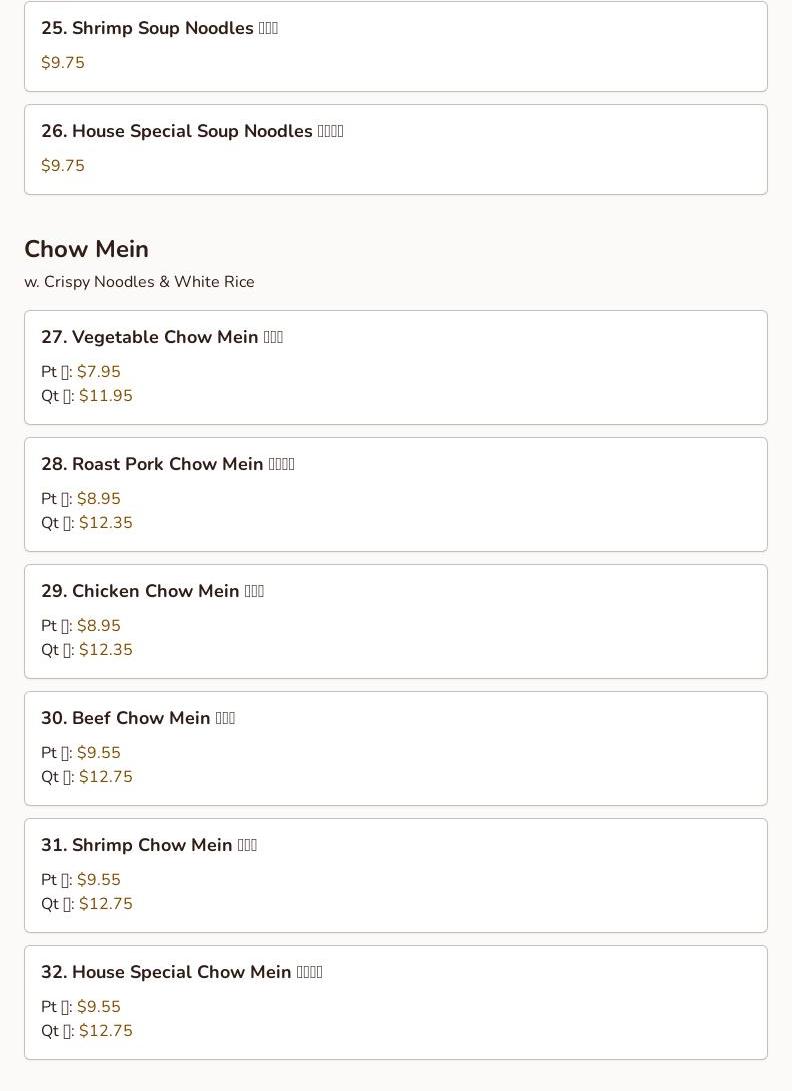This screenshot has width=792, height=1091.
Task: Pick Roast Pork Chow Mein quart $12.35
Action: tap(106, 523)
